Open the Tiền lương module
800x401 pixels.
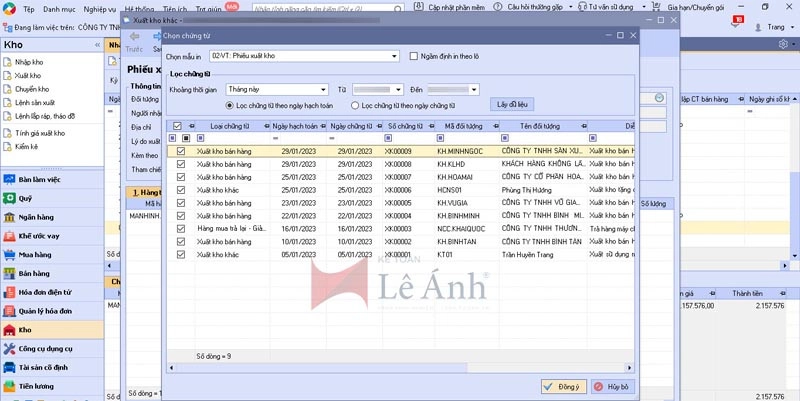(35, 386)
